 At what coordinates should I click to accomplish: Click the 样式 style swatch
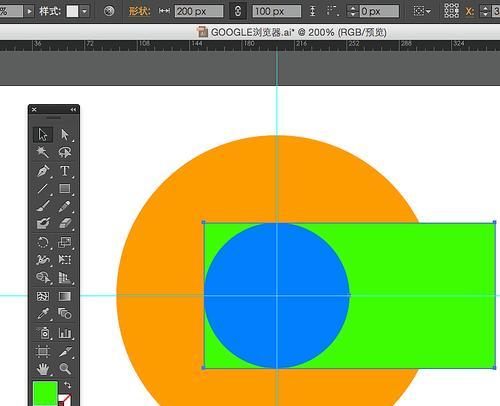click(x=72, y=11)
